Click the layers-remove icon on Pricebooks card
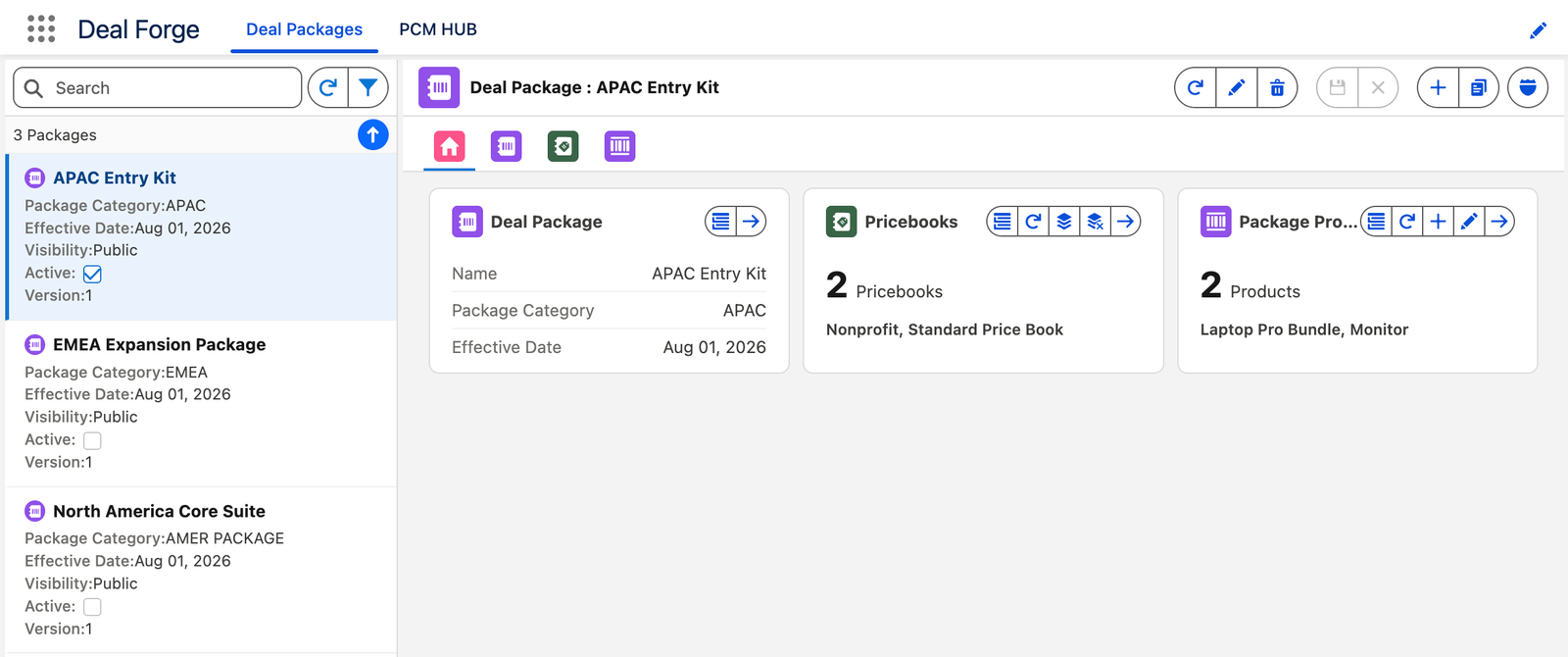This screenshot has height=657, width=1568. [1095, 222]
